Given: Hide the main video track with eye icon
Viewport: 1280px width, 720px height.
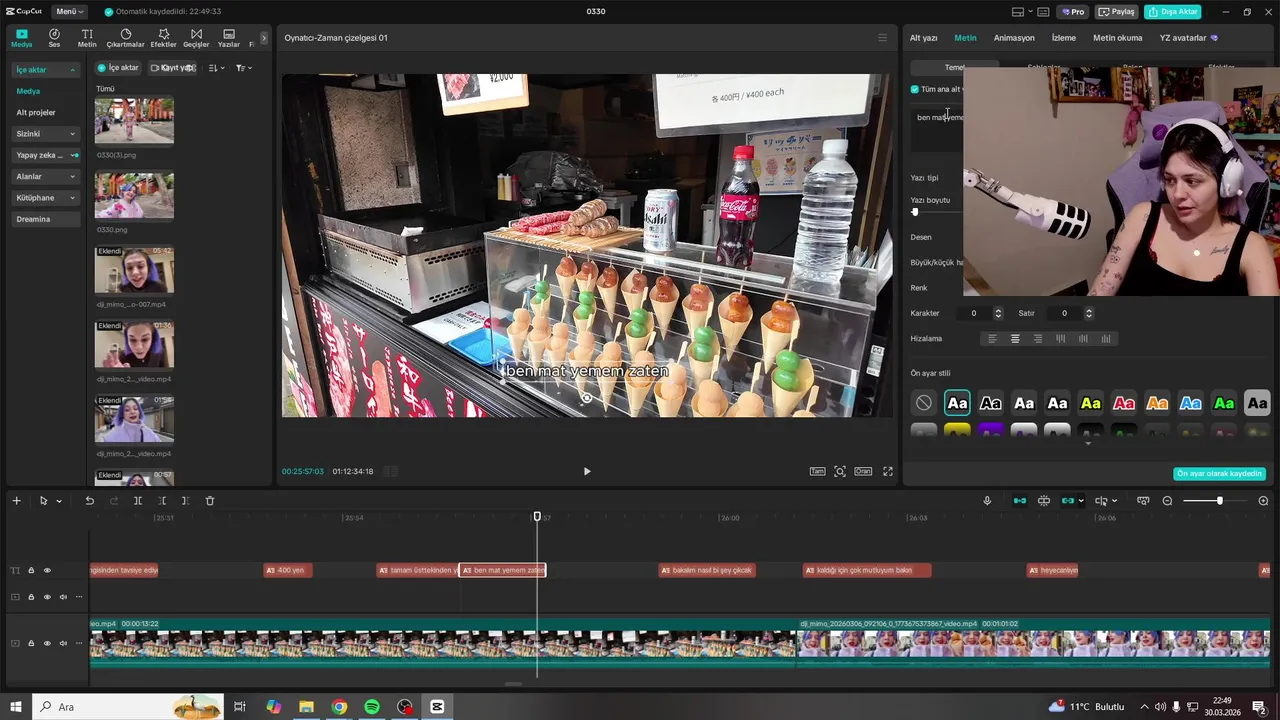Looking at the screenshot, I should tap(47, 643).
